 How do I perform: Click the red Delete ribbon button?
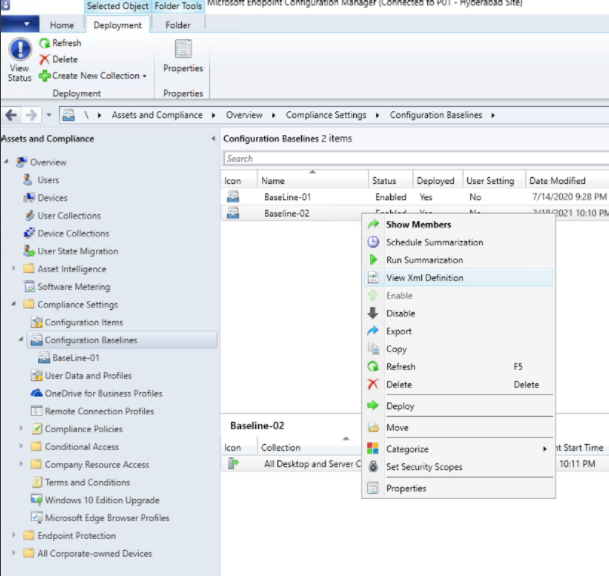pos(59,59)
